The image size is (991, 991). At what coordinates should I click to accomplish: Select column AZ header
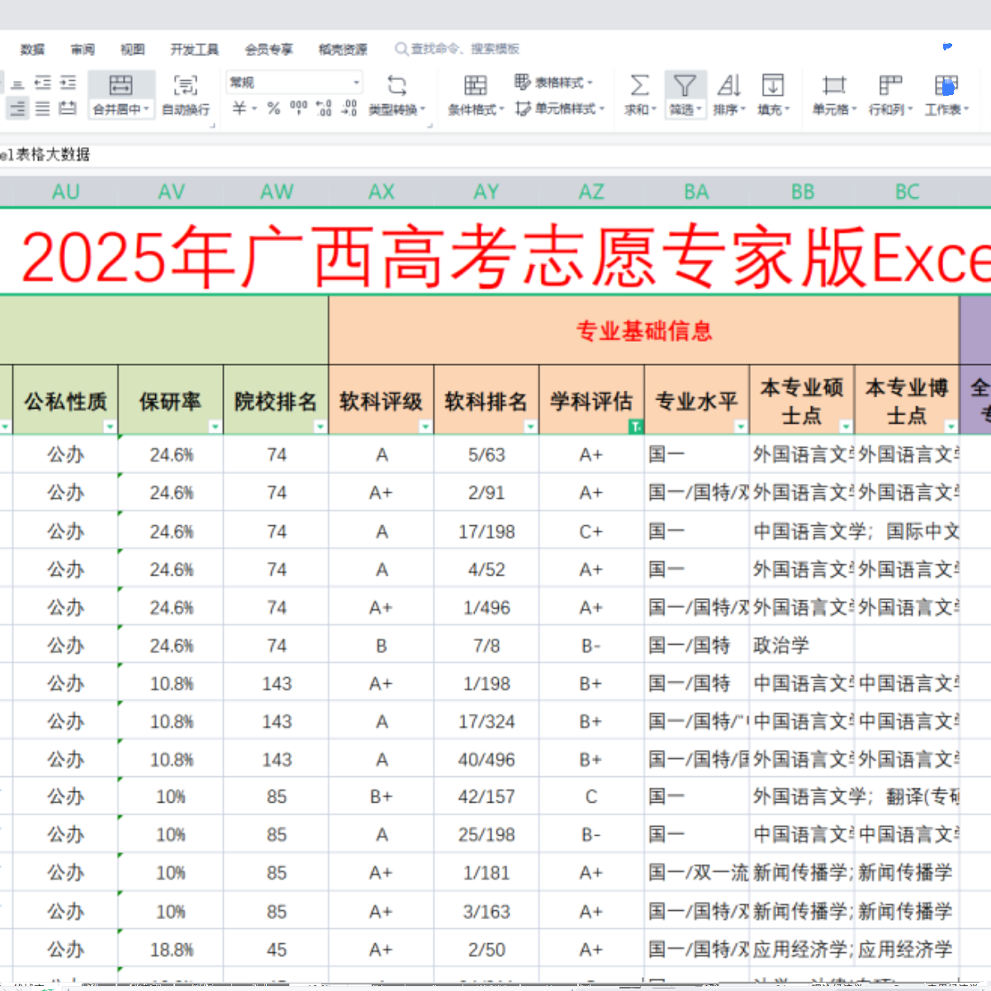point(592,192)
